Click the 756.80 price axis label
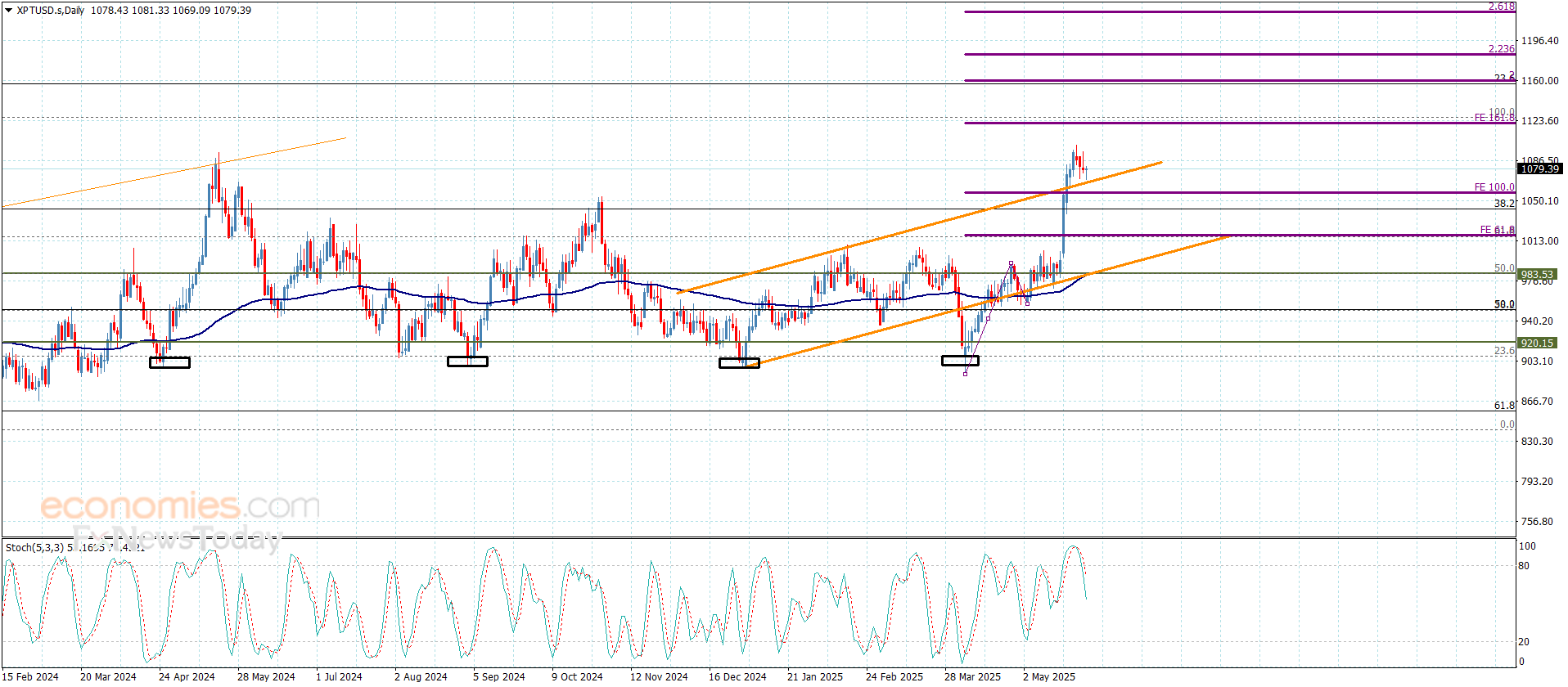 (x=1538, y=522)
